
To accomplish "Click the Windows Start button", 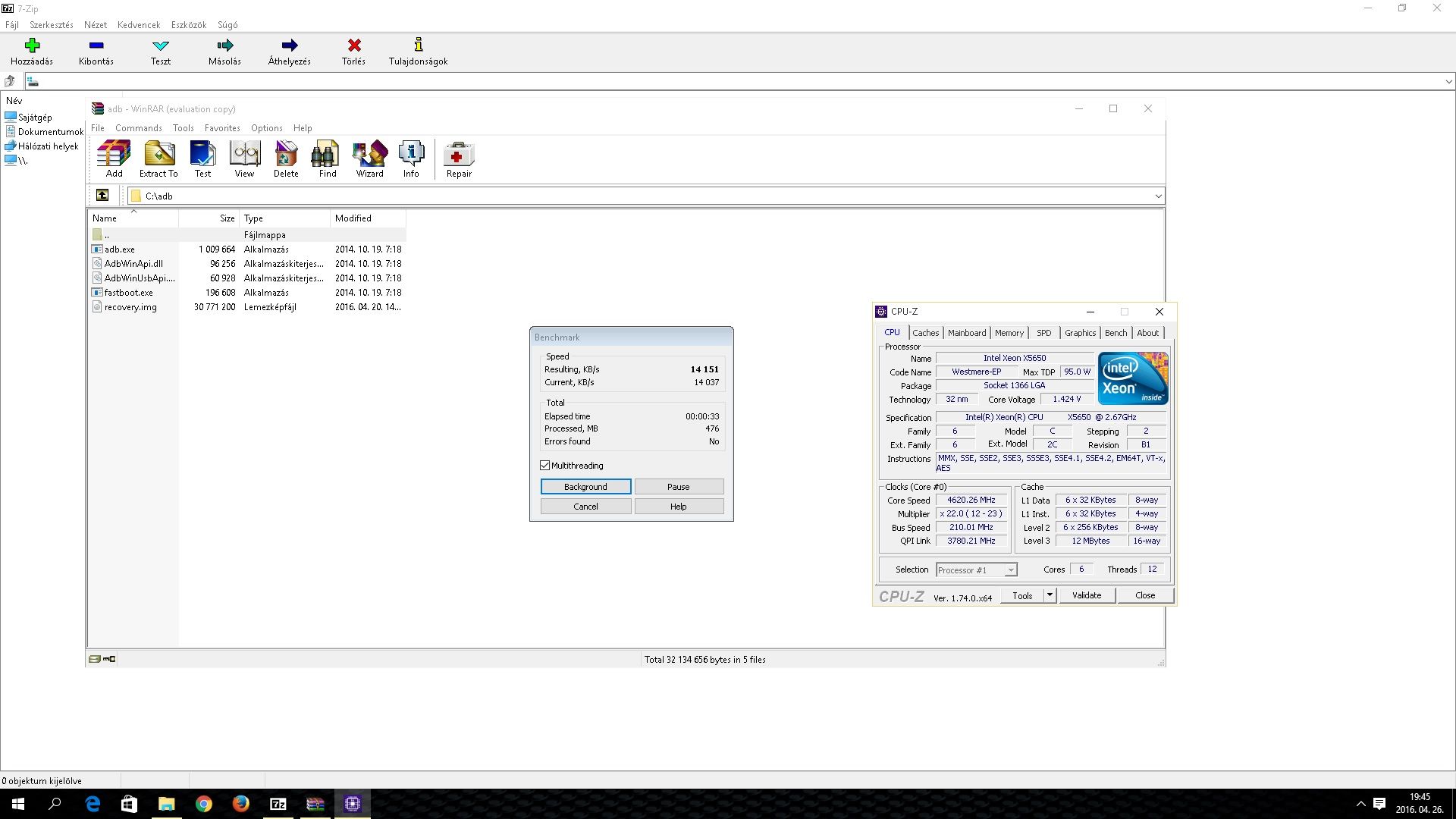I will pos(18,804).
